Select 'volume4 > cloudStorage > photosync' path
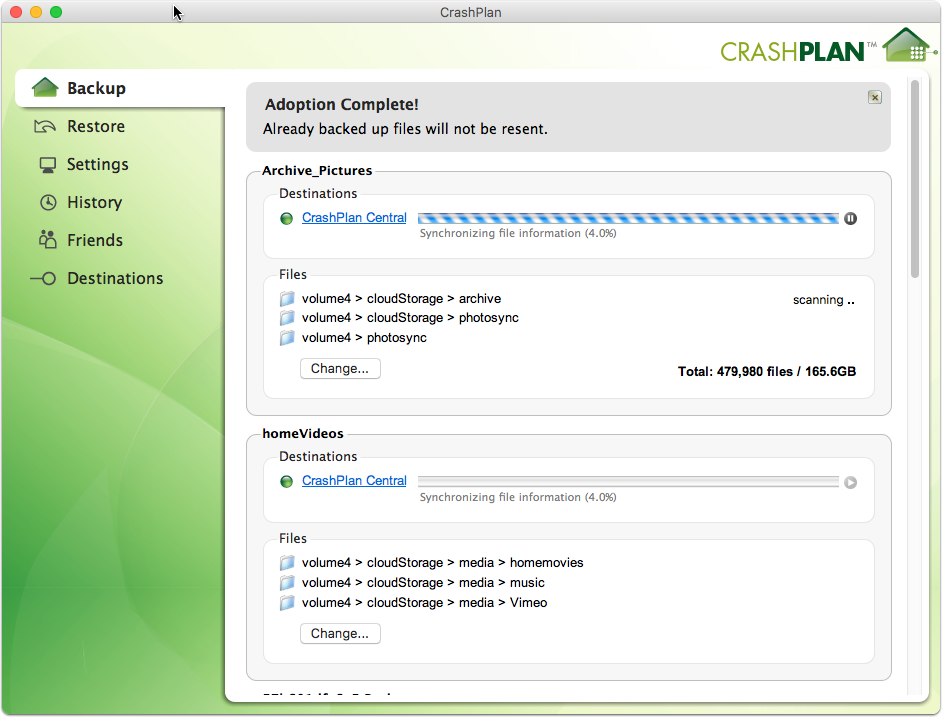The height and width of the screenshot is (717, 942). (410, 318)
